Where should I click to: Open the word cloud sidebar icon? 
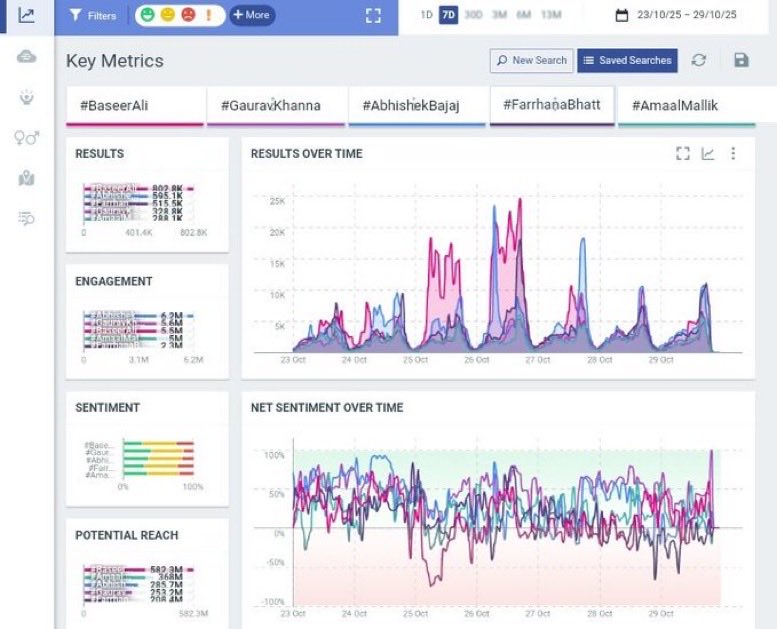pyautogui.click(x=26, y=57)
